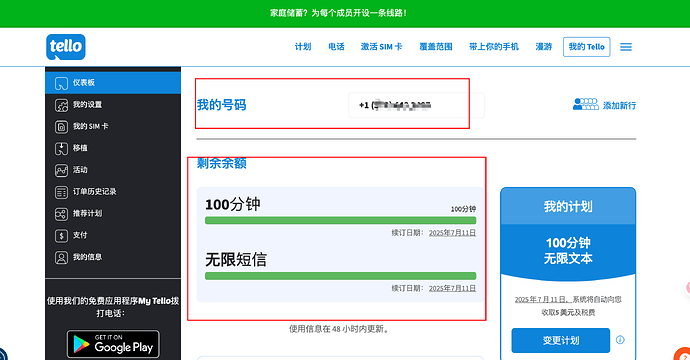This screenshot has height=360, width=690.
Task: Click the 我的 Tello button
Action: click(x=587, y=47)
